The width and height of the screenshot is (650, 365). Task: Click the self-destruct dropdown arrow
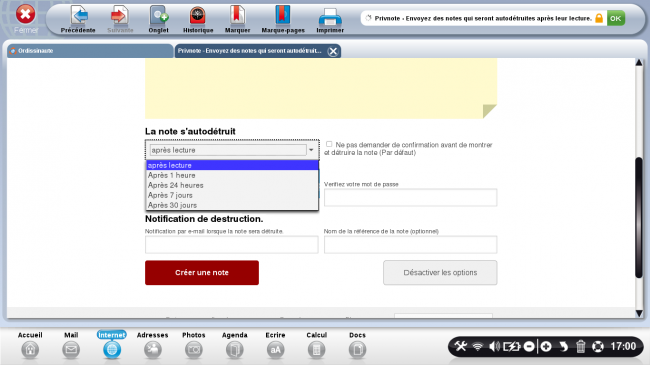tap(311, 150)
